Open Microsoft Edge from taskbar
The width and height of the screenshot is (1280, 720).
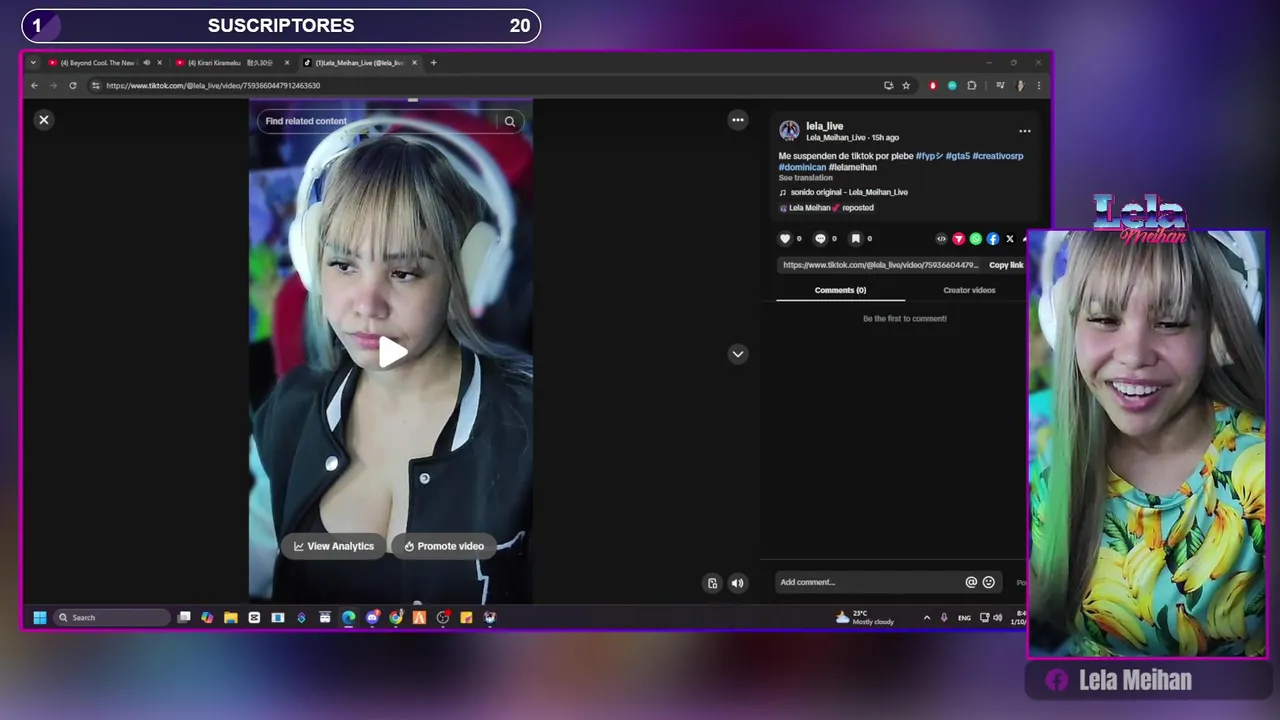(349, 618)
